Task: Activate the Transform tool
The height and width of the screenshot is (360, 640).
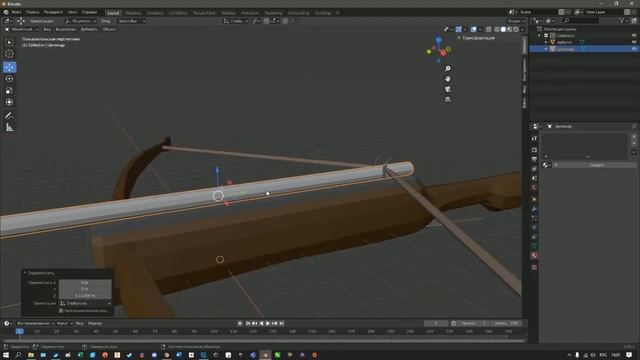Action: tap(9, 102)
